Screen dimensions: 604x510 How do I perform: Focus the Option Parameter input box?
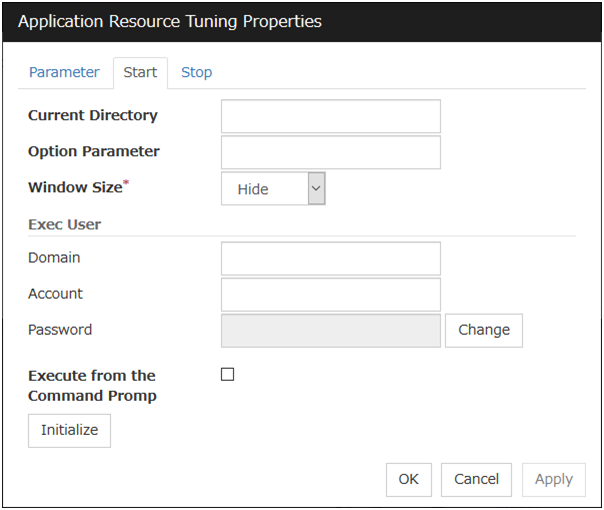click(x=330, y=152)
